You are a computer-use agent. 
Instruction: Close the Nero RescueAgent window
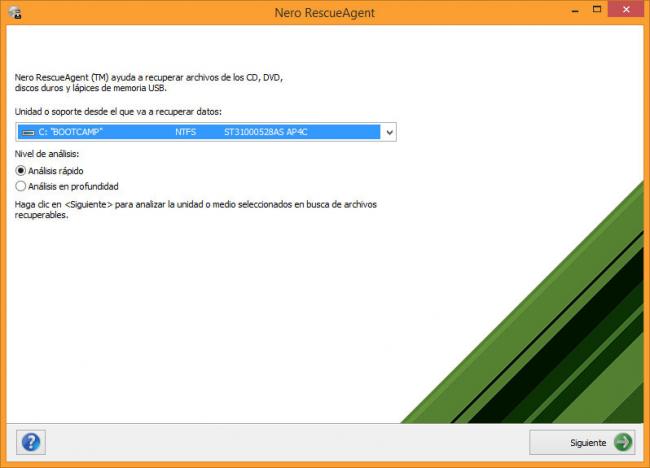(626, 10)
